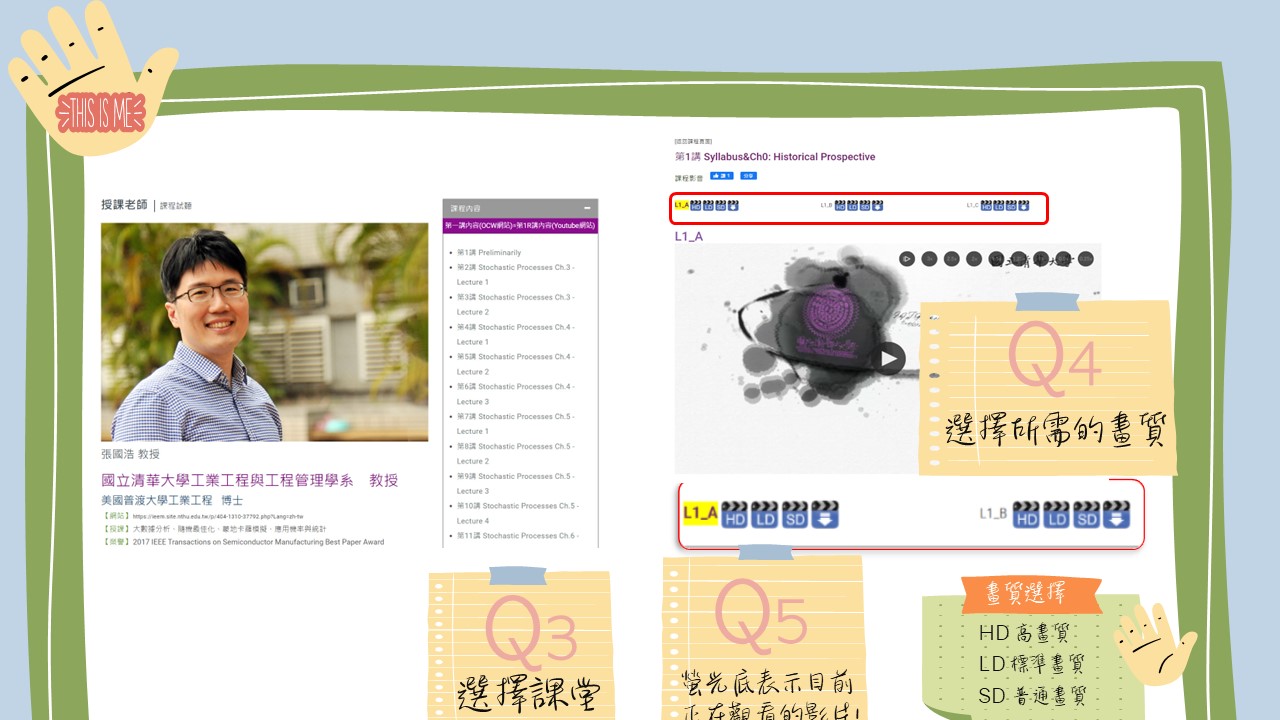Click the download icon next to enlarged L1_B
Screen dimensions: 1280x720
[x=1117, y=515]
